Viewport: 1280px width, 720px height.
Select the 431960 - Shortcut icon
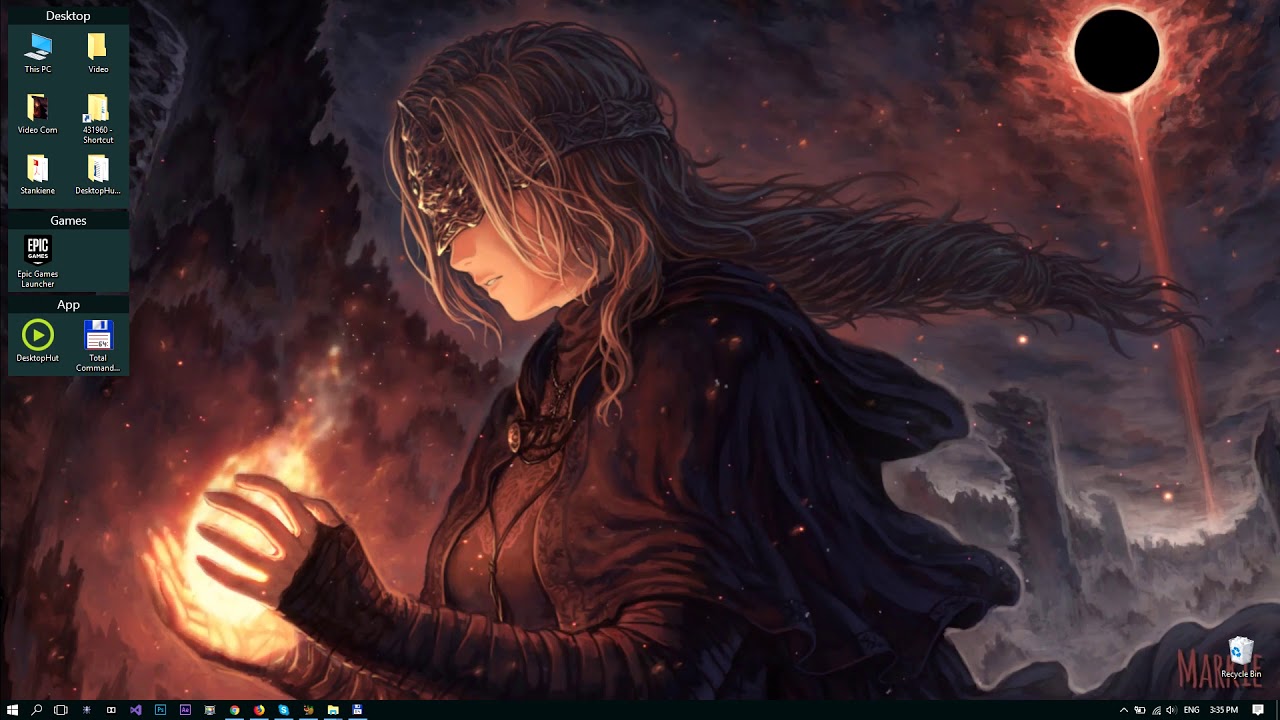(x=98, y=119)
